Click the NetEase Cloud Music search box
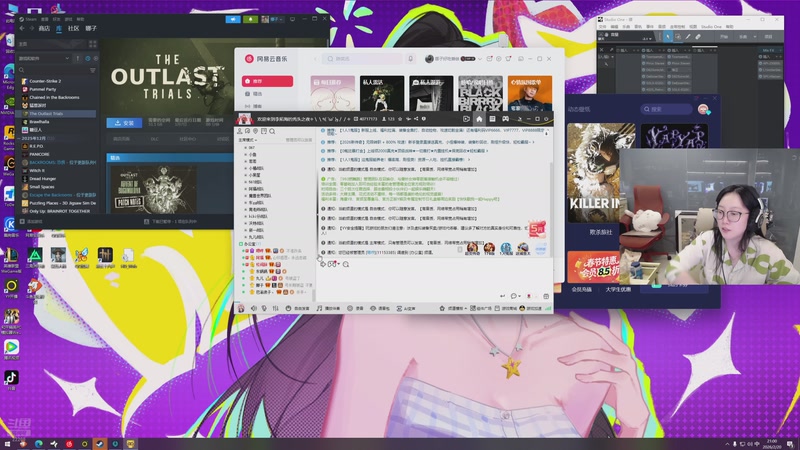800x450 pixels. click(362, 59)
